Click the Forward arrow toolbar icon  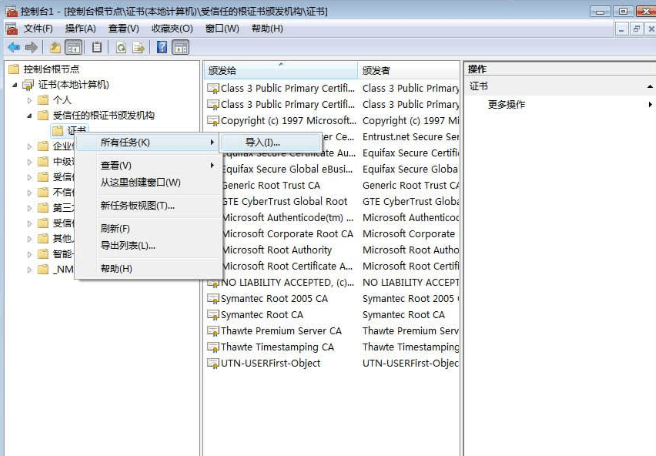pos(30,47)
